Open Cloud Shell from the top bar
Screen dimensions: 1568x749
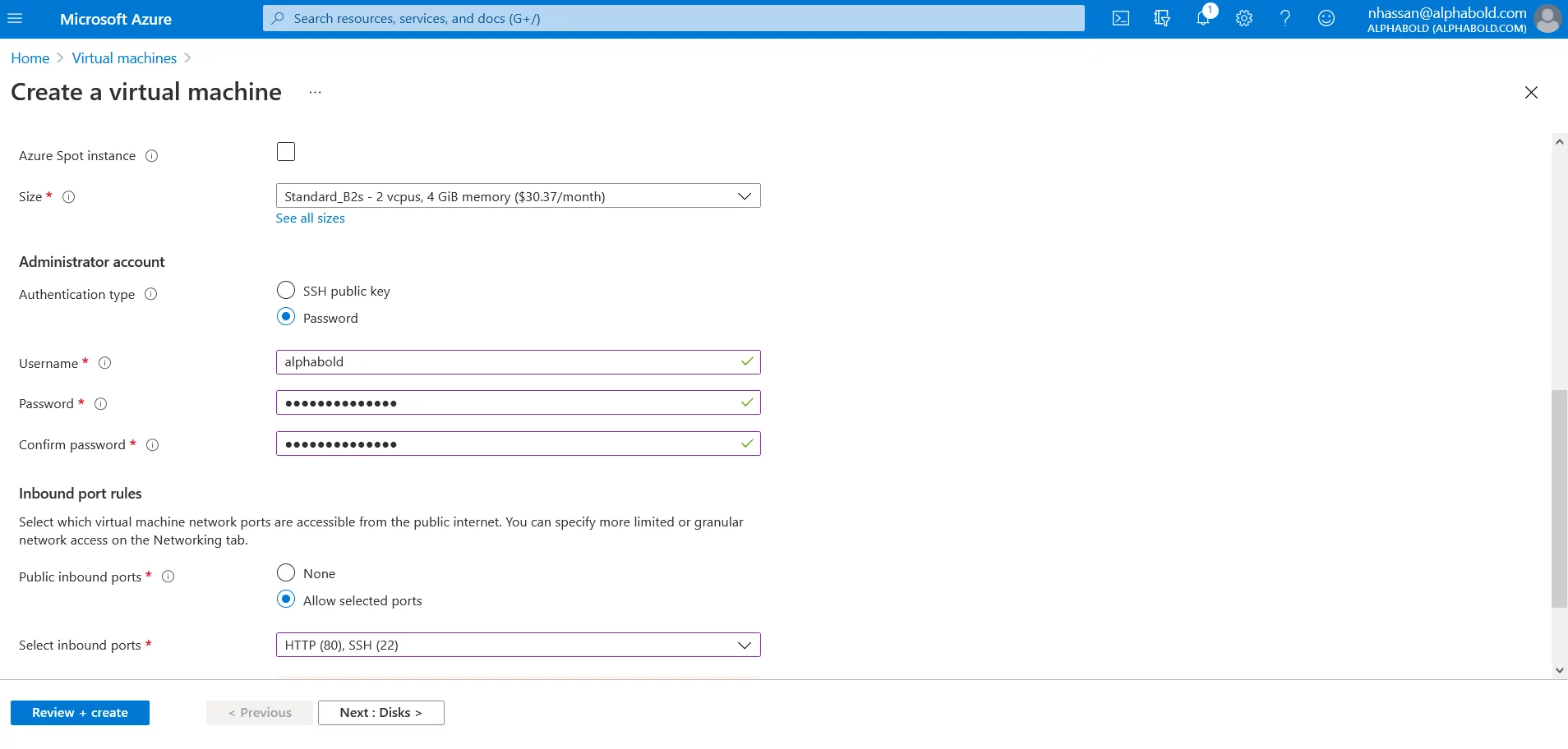tap(1121, 19)
